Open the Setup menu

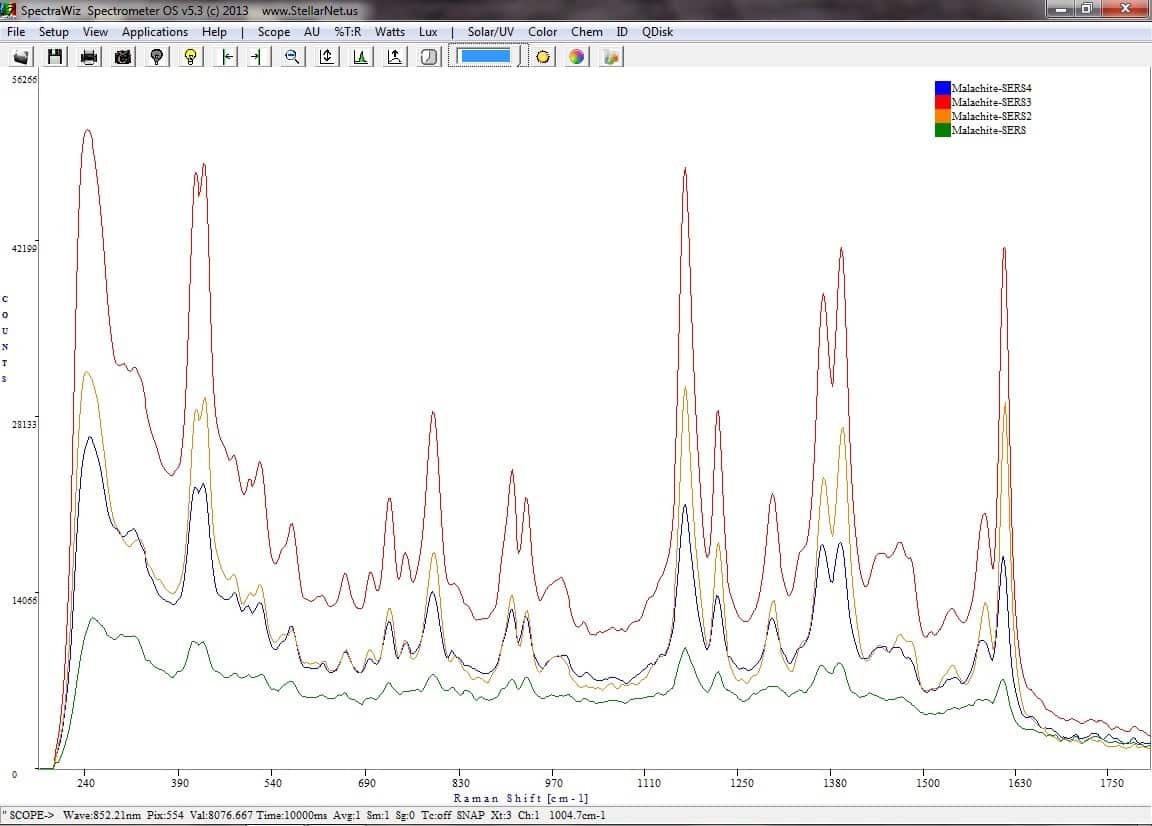54,32
